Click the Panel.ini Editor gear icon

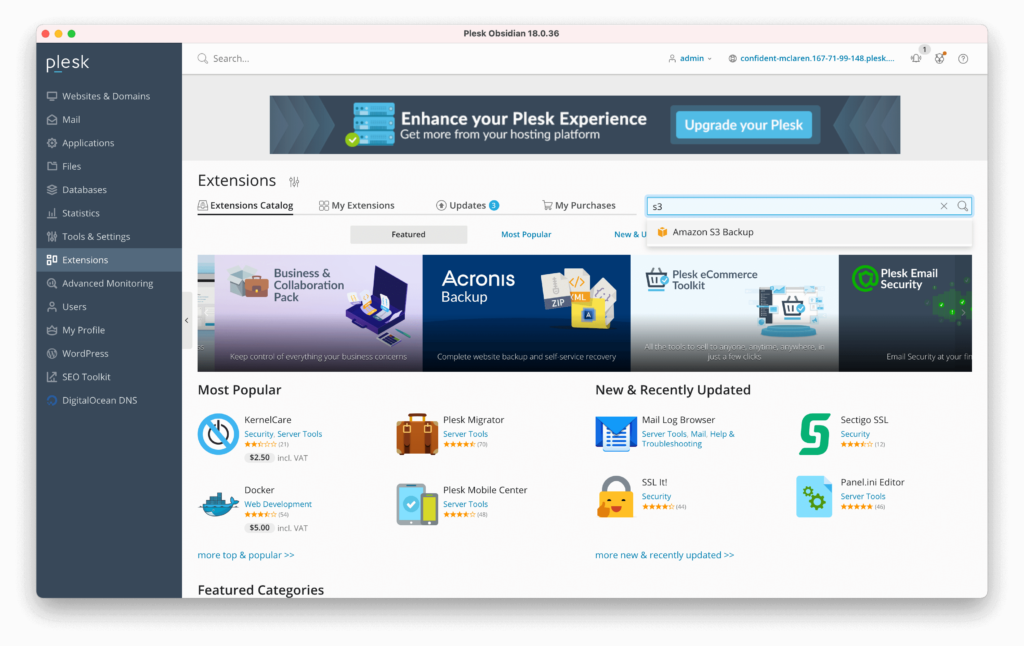pos(814,496)
